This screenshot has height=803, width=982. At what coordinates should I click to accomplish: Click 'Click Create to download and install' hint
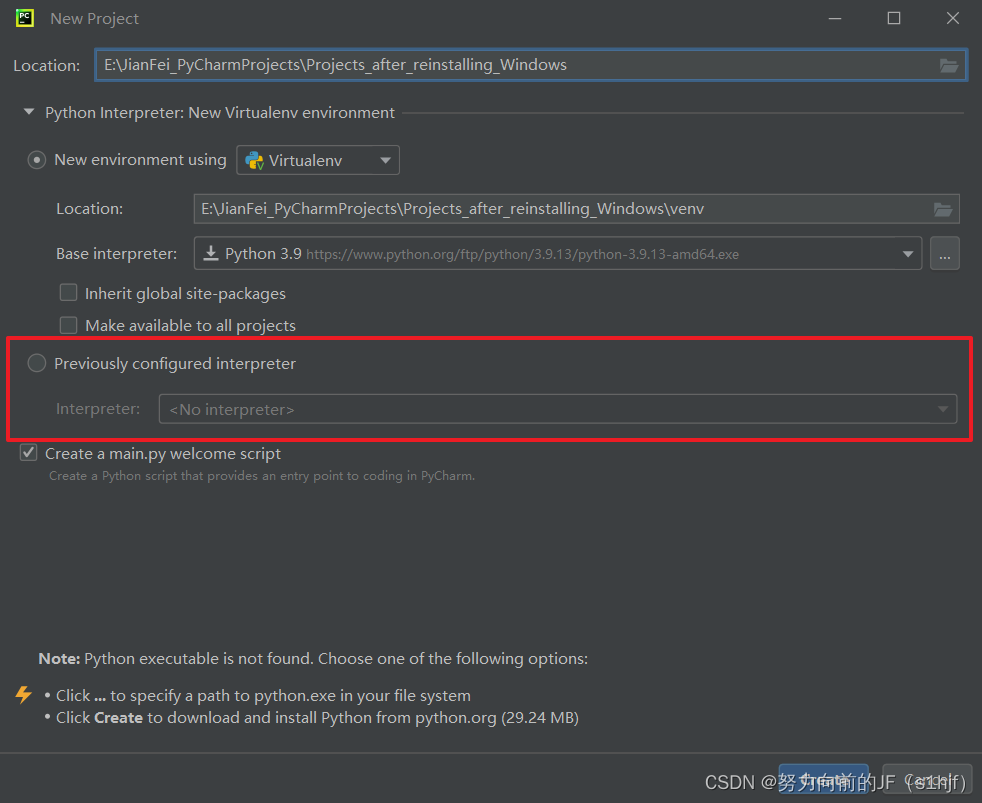tap(317, 718)
